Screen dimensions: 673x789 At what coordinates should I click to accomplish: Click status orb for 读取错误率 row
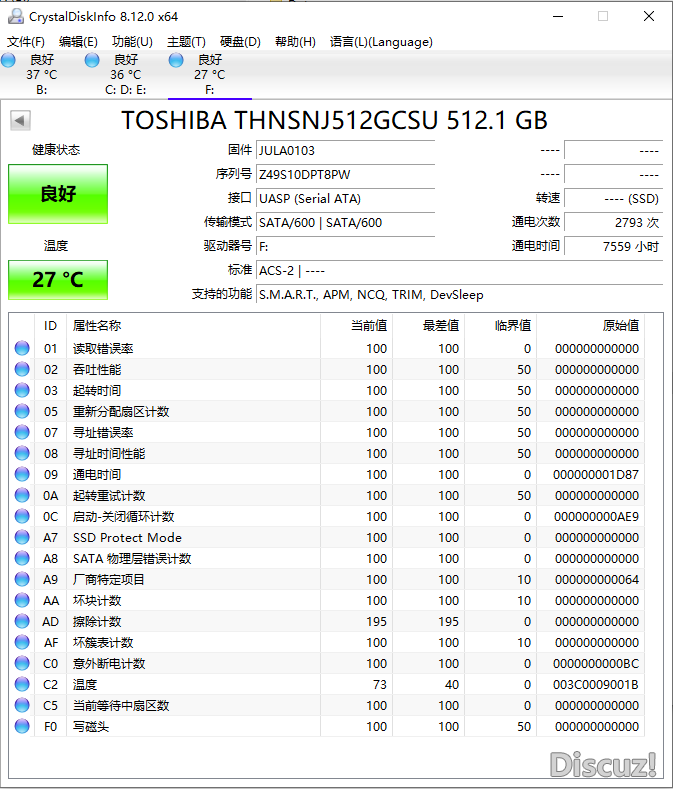pyautogui.click(x=22, y=349)
